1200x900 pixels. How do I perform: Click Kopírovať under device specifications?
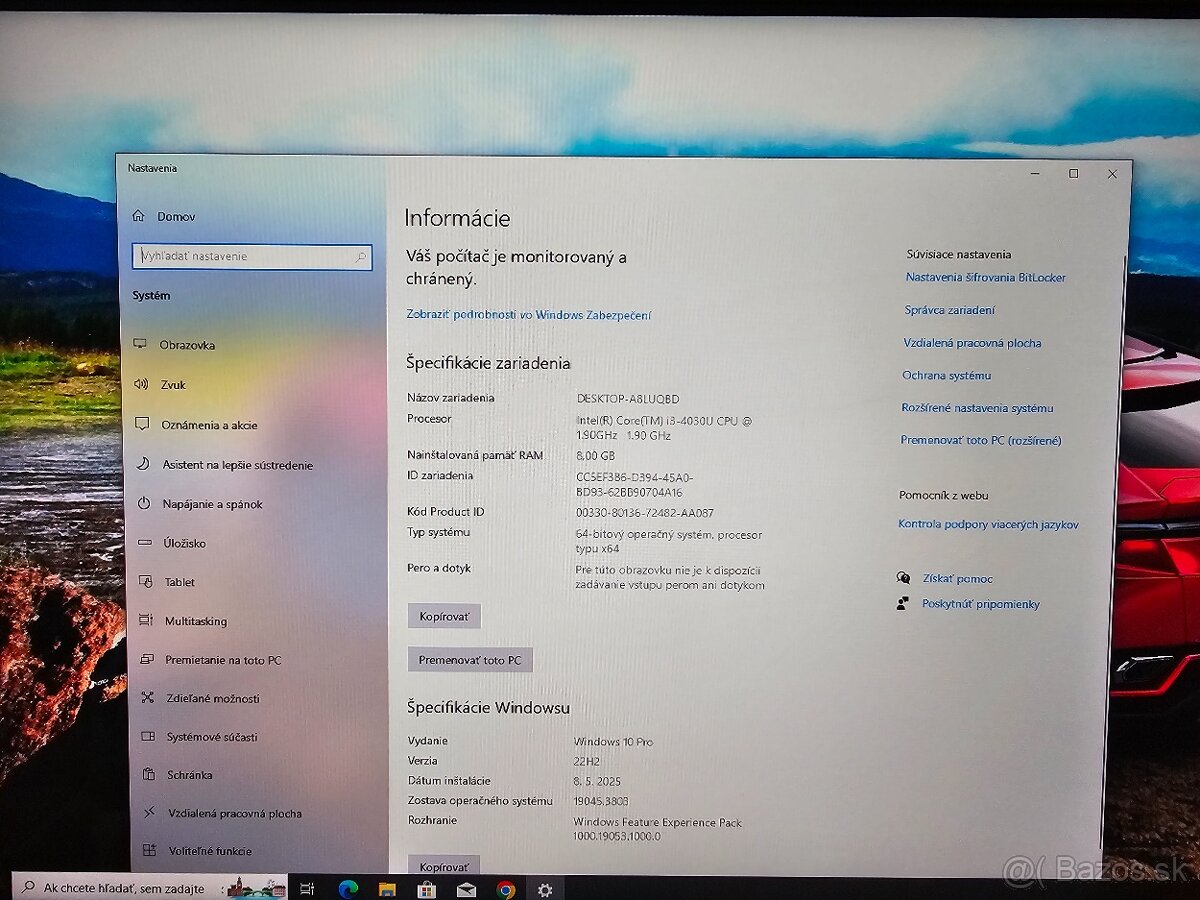(x=445, y=616)
